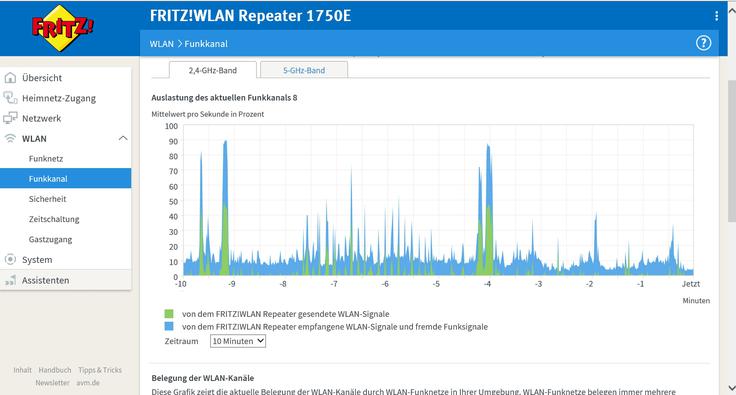Open the help question mark icon

(703, 43)
